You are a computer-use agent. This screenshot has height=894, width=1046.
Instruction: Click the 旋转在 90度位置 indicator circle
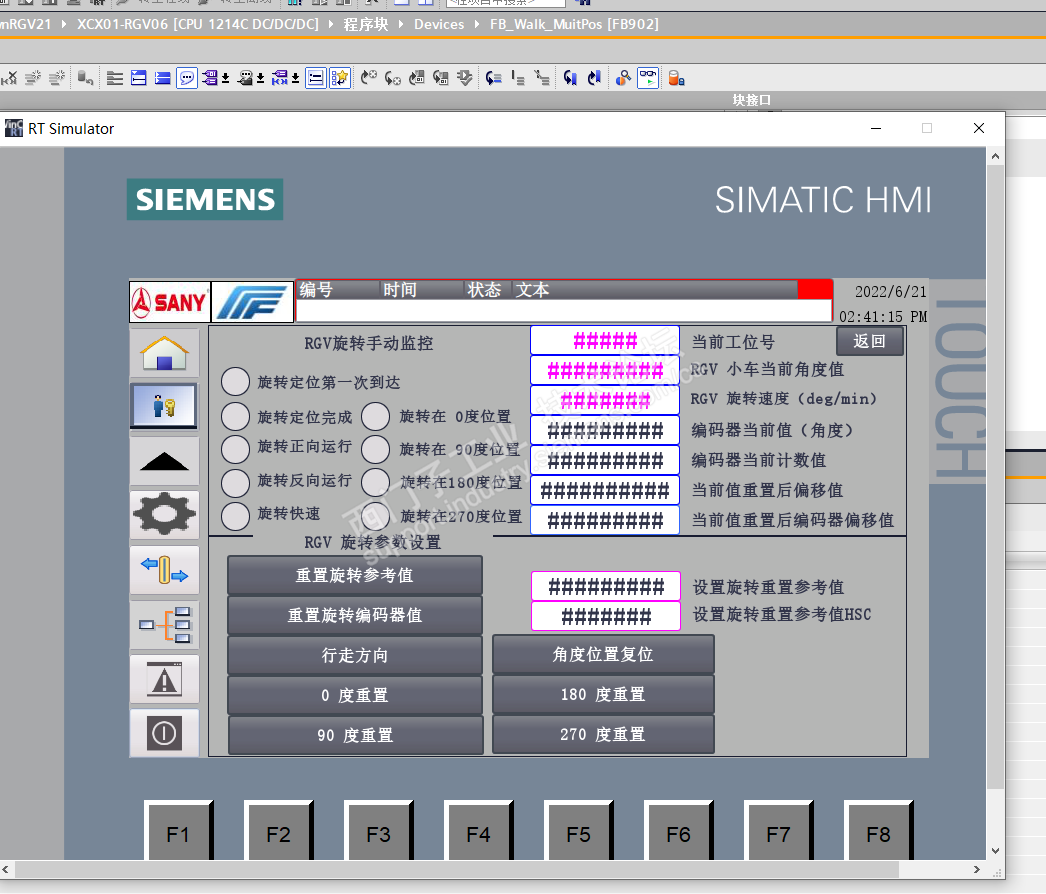pyautogui.click(x=376, y=449)
